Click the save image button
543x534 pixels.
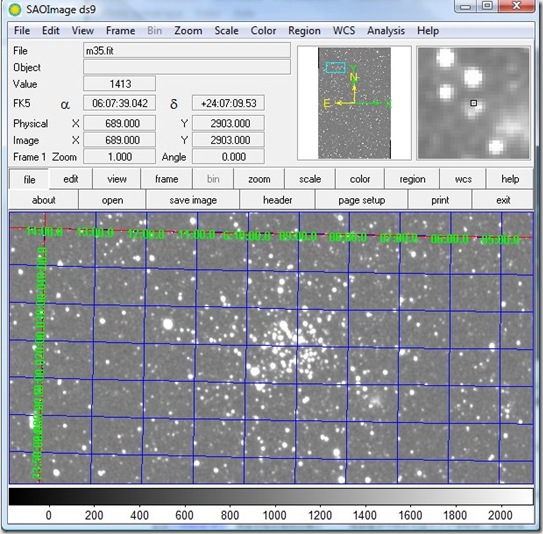(x=193, y=200)
